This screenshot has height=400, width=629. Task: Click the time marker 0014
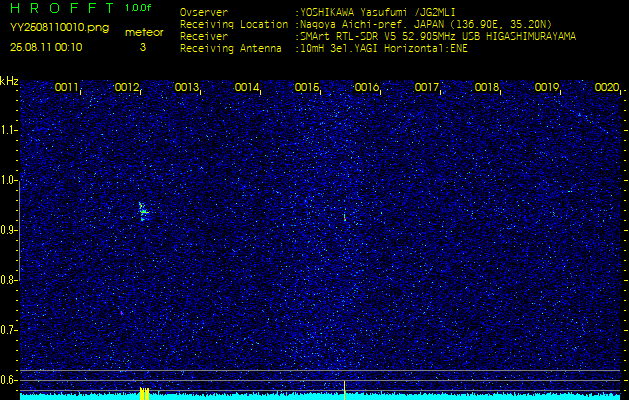tap(246, 87)
